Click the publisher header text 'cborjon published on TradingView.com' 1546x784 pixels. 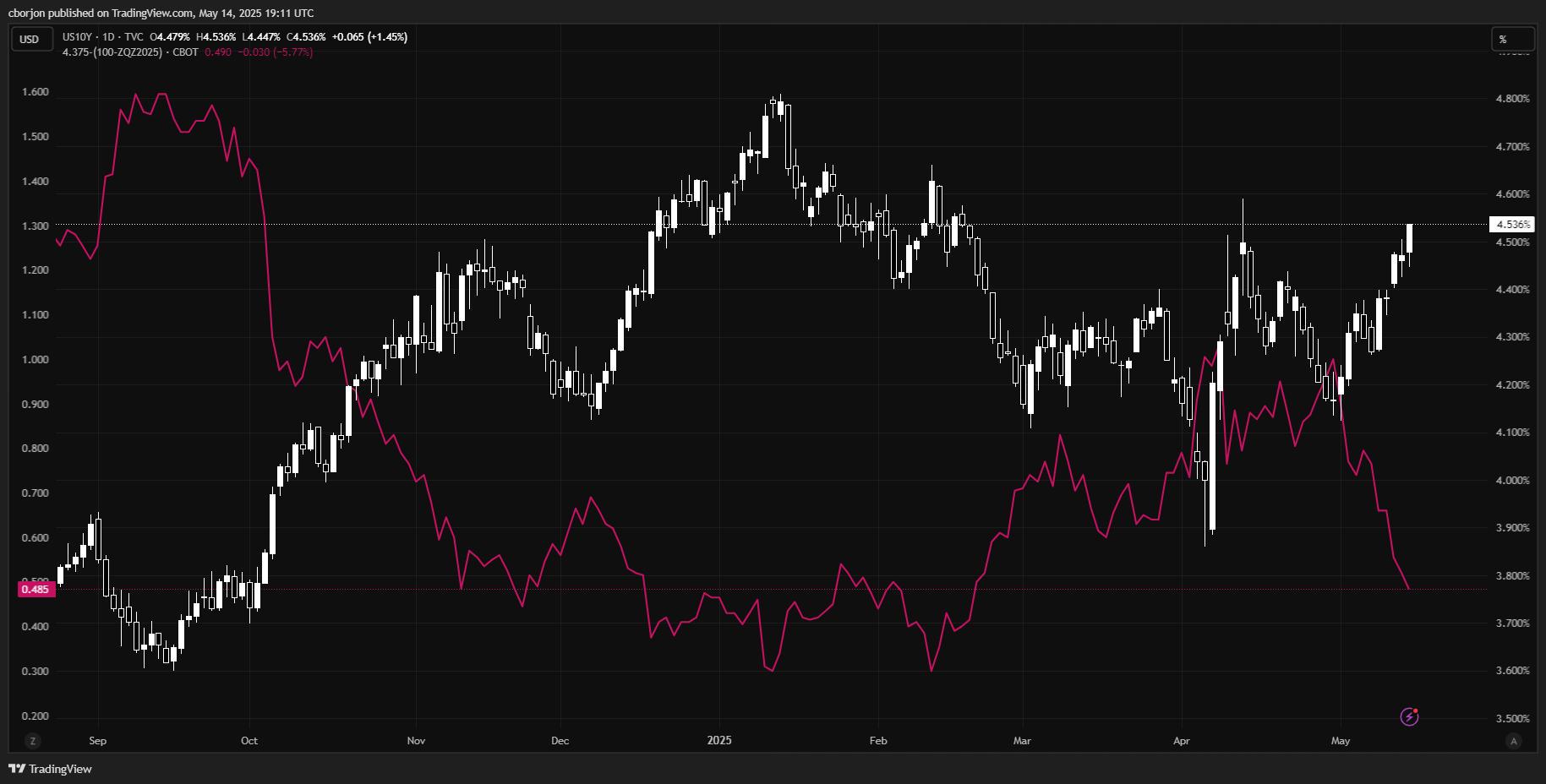tap(101, 14)
